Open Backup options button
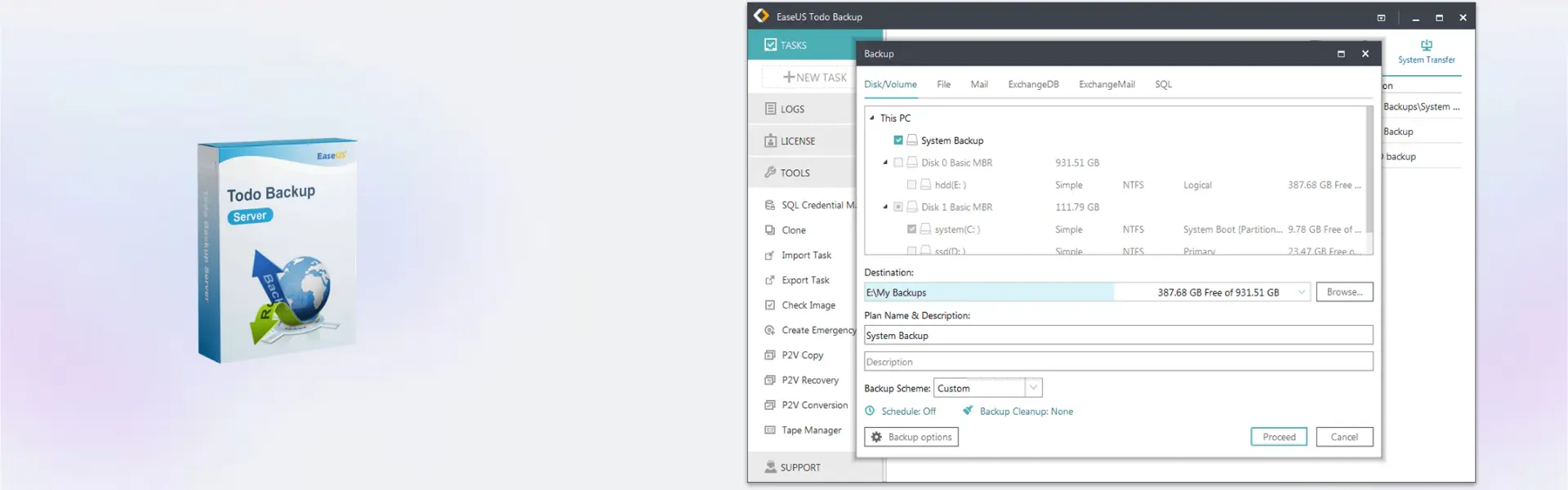The height and width of the screenshot is (490, 1568). coord(911,437)
